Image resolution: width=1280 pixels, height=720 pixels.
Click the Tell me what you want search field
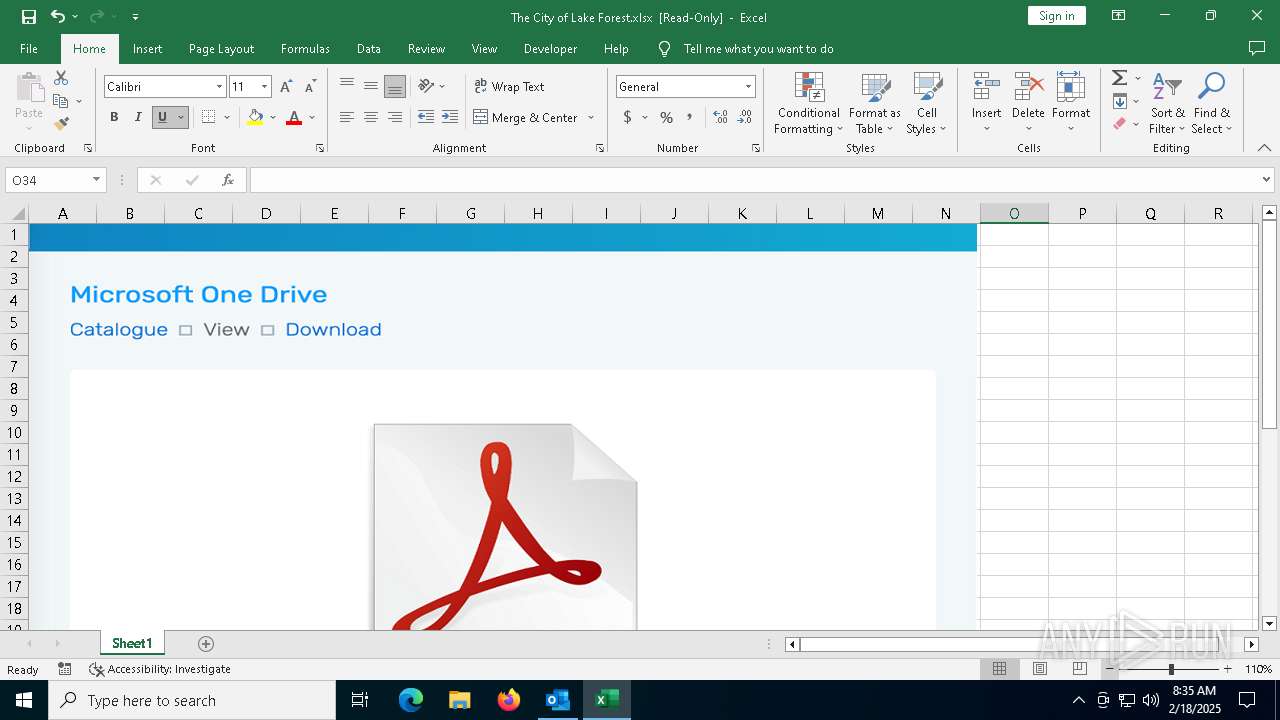pos(758,48)
